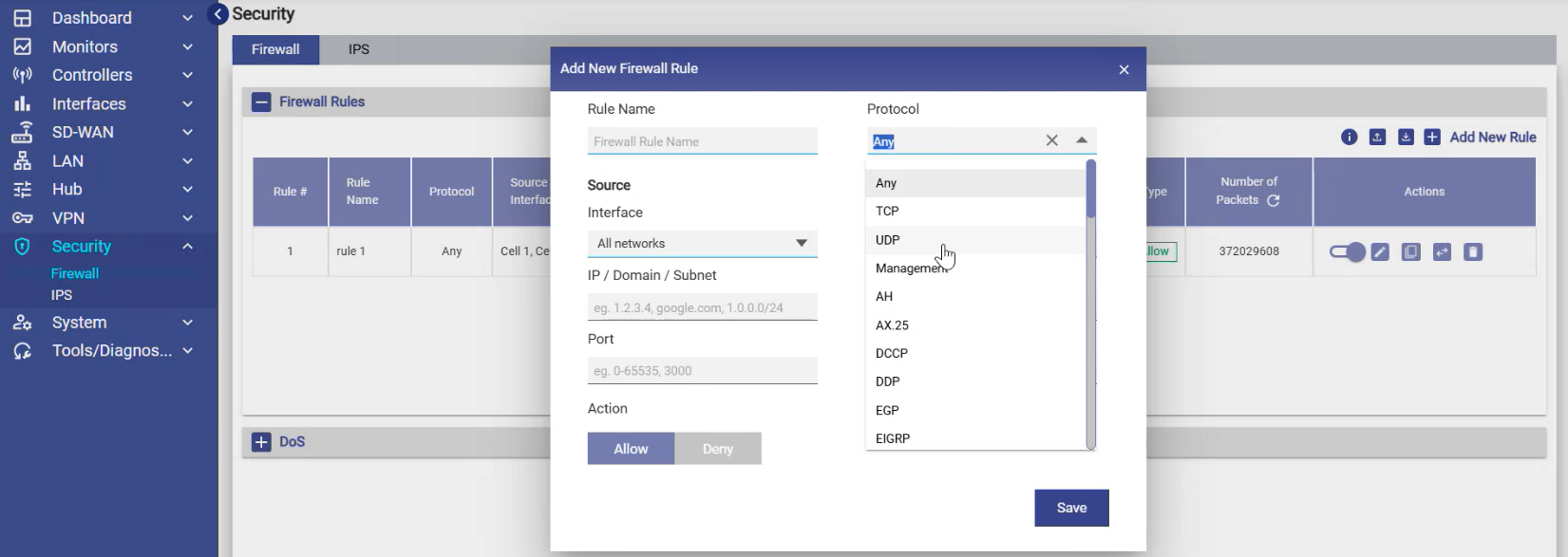
Task: Collapse the Protocol dropdown arrow
Action: (1082, 140)
